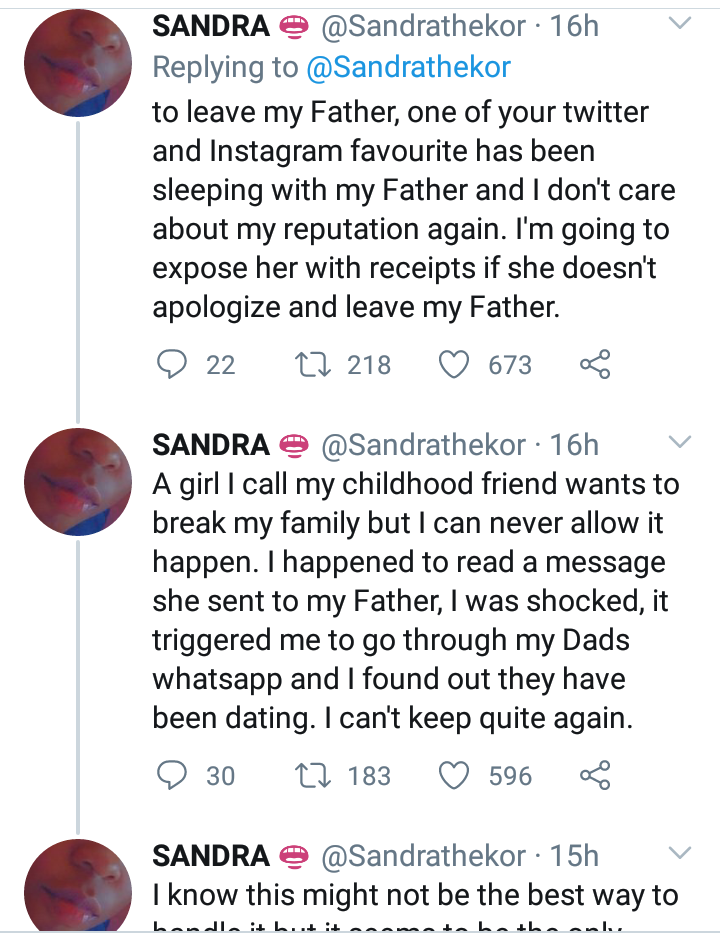Open SANDRA's profile name on the first tweet

tap(211, 26)
